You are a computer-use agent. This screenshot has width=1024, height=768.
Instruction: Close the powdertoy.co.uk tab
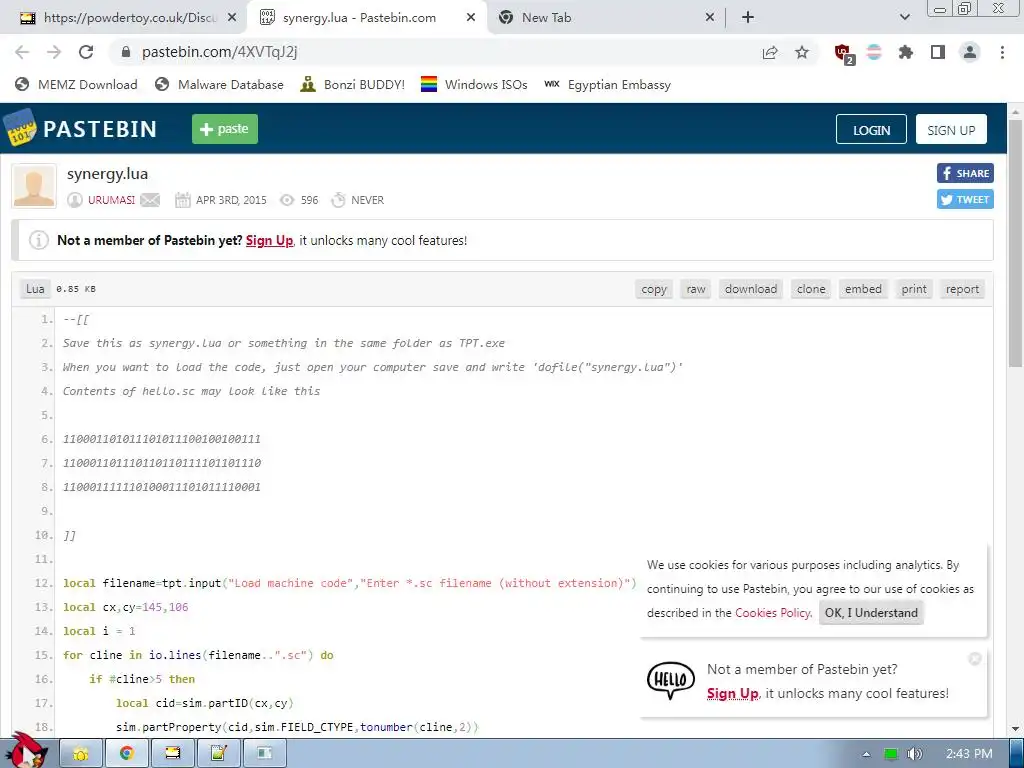tap(232, 18)
